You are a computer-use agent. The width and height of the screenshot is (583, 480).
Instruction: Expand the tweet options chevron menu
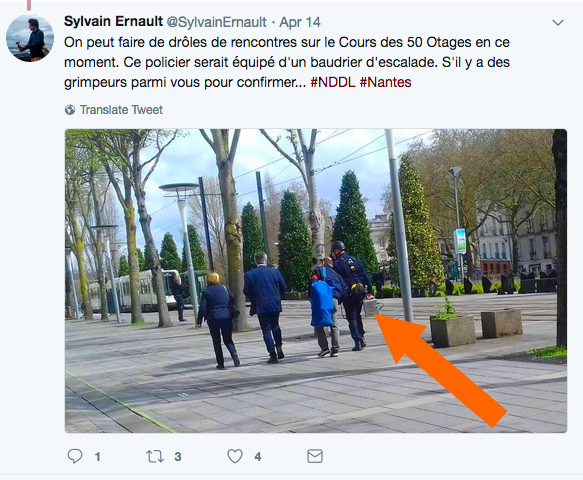[x=558, y=23]
